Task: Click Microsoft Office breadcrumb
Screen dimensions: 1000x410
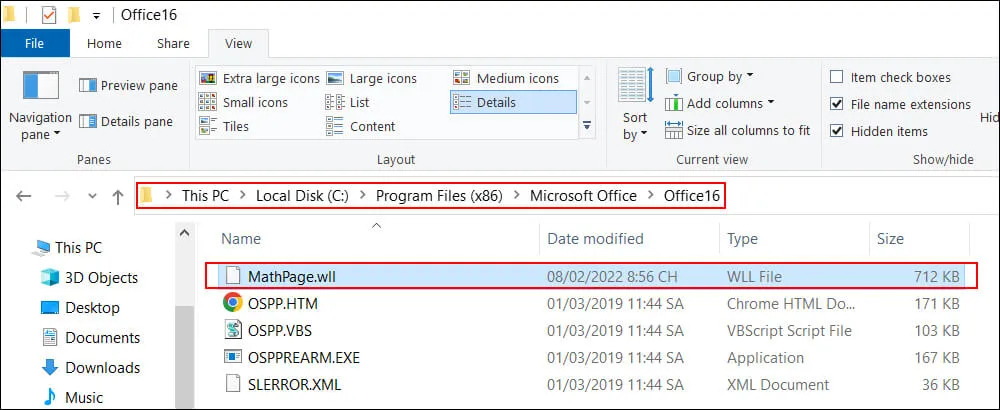Action: tap(583, 196)
